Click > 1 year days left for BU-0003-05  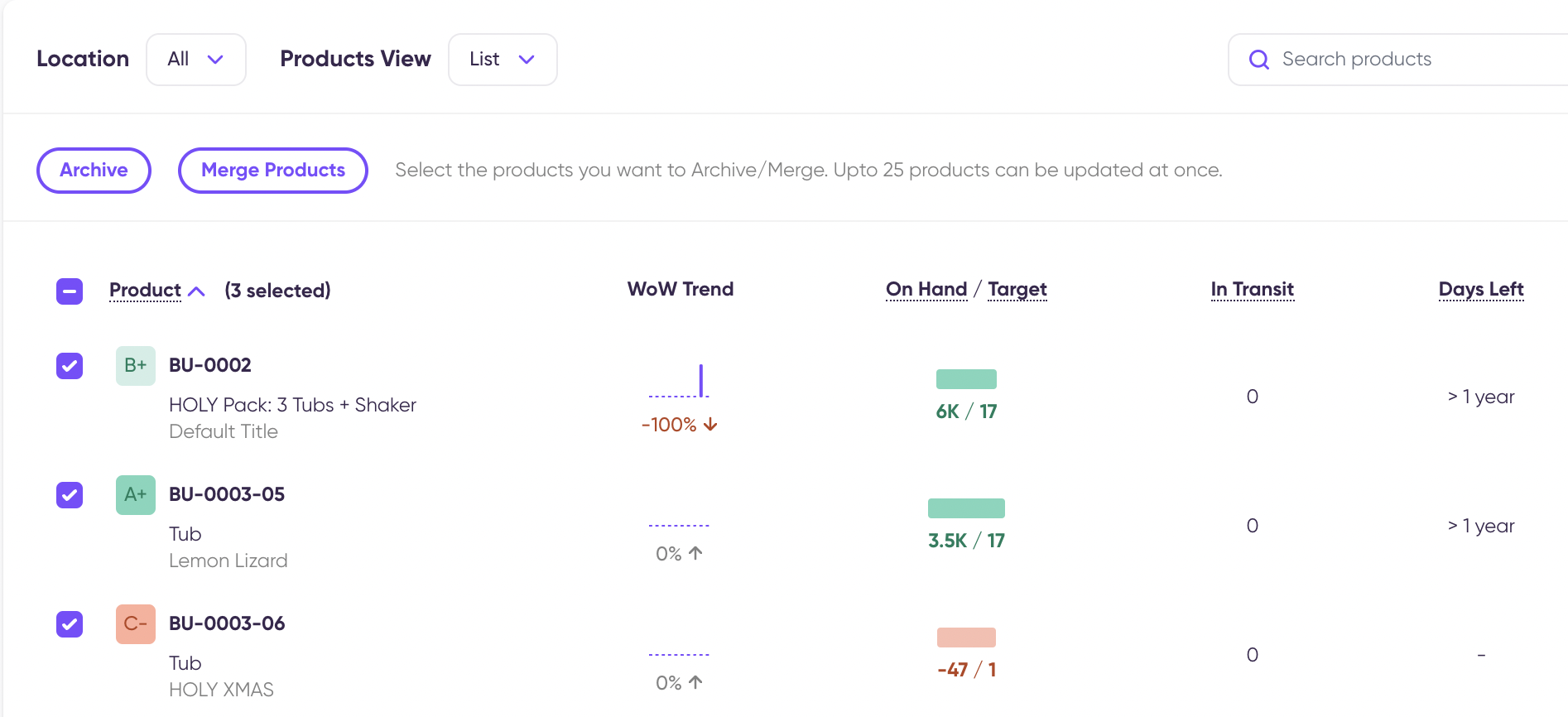click(1481, 526)
